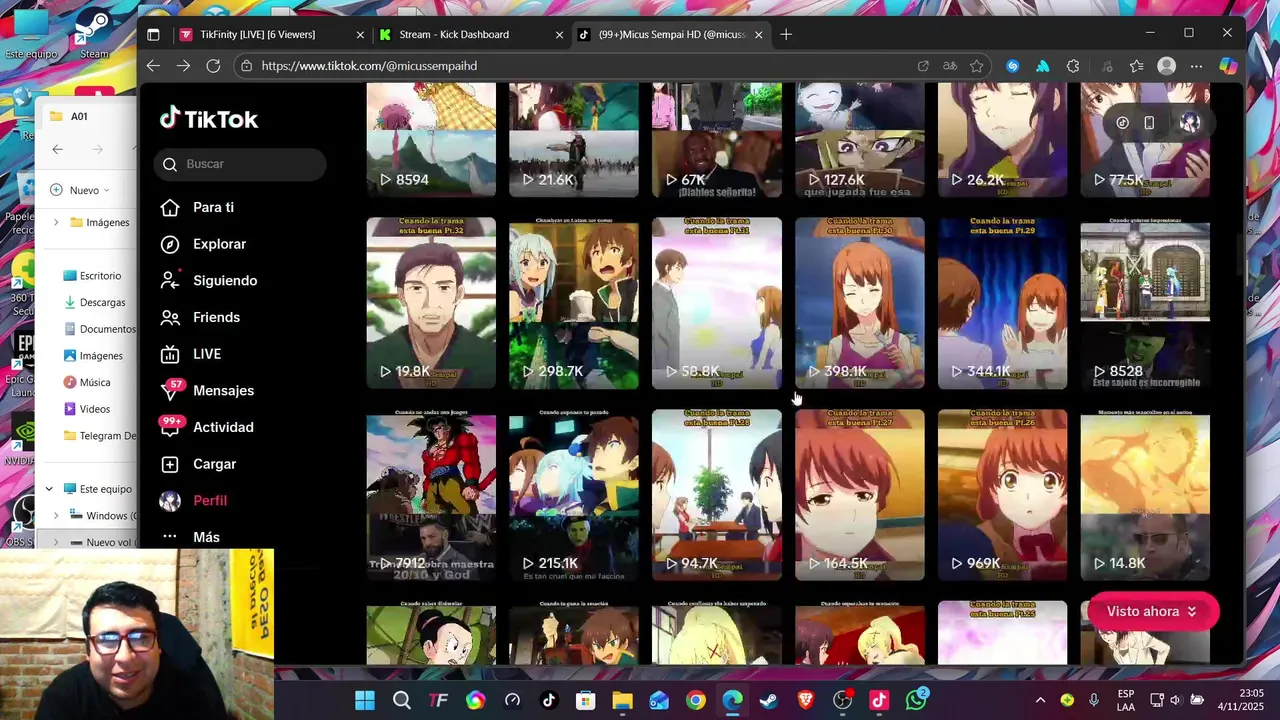The width and height of the screenshot is (1280, 720).
Task: Expand Imágenes folder in File Explorer tree
Action: tap(56, 222)
